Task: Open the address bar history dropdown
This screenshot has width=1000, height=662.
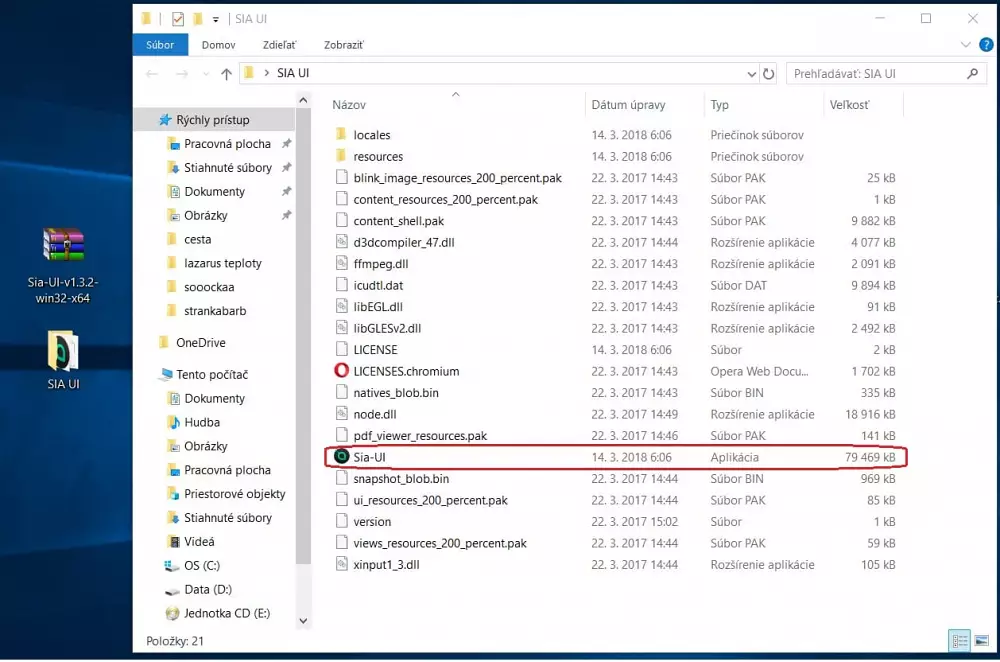Action: click(x=752, y=74)
